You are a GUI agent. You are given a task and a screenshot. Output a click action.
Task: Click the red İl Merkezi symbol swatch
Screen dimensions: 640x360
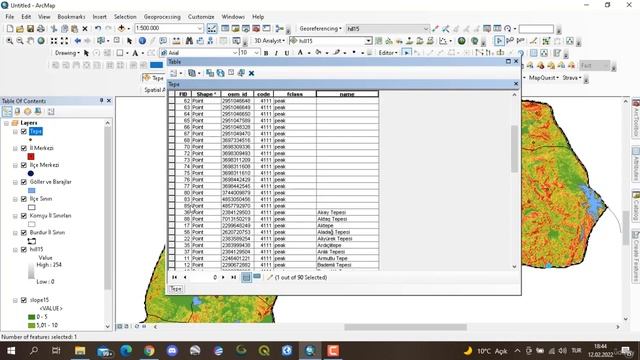[x=31, y=157]
